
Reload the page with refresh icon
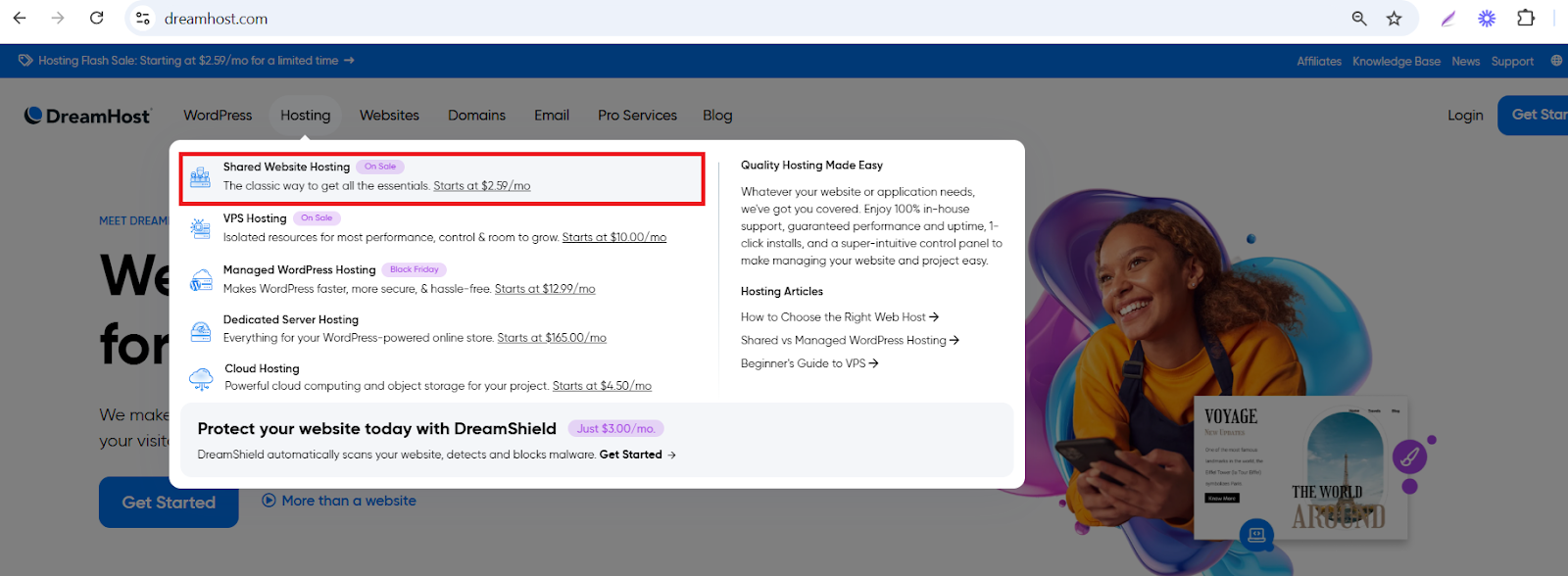[96, 18]
